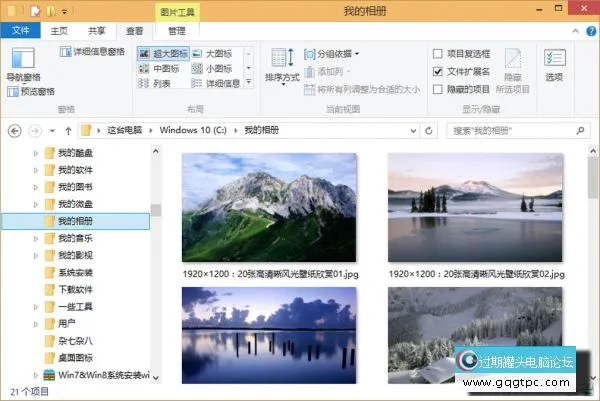Viewport: 600px width, 401px height.
Task: Step the layout gallery down one row
Action: [249, 68]
